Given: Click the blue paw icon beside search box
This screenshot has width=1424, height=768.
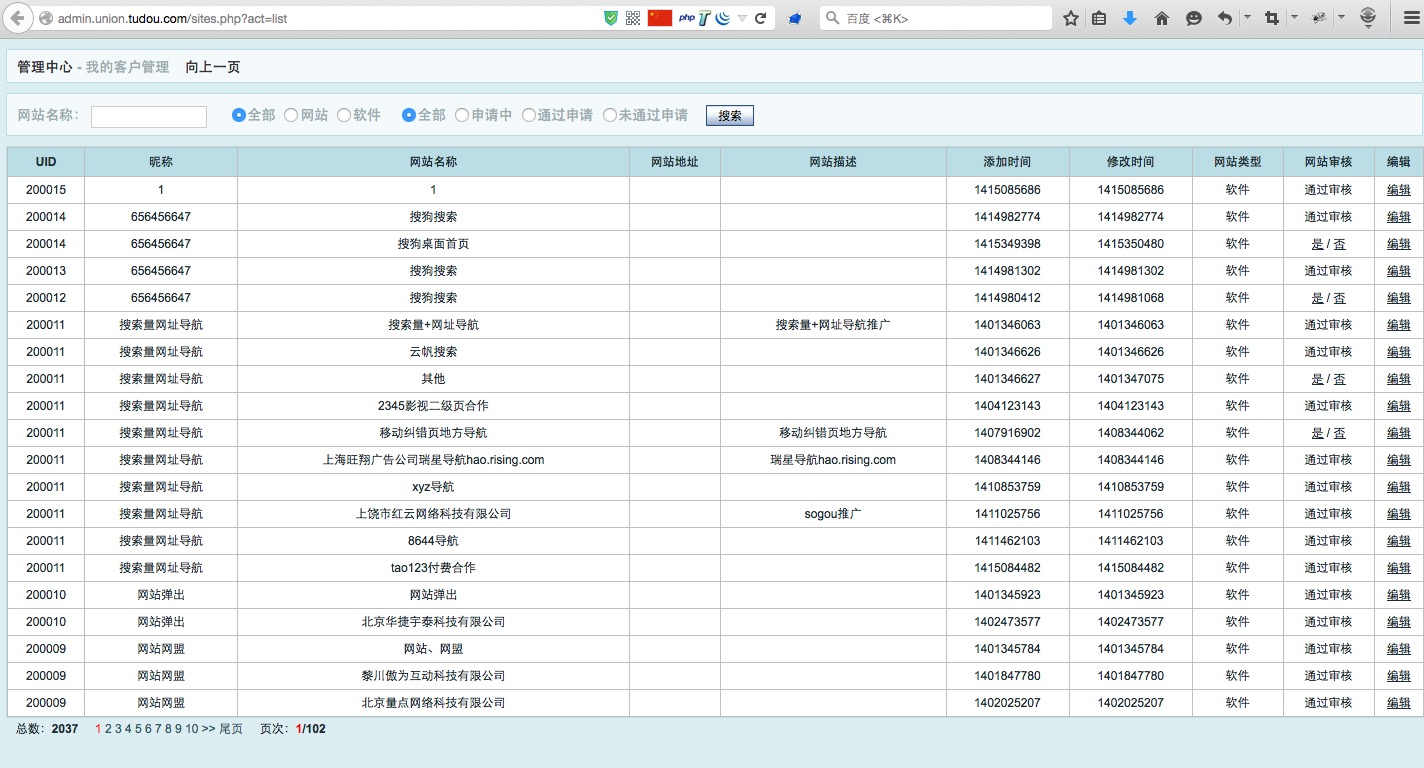Looking at the screenshot, I should coord(795,18).
